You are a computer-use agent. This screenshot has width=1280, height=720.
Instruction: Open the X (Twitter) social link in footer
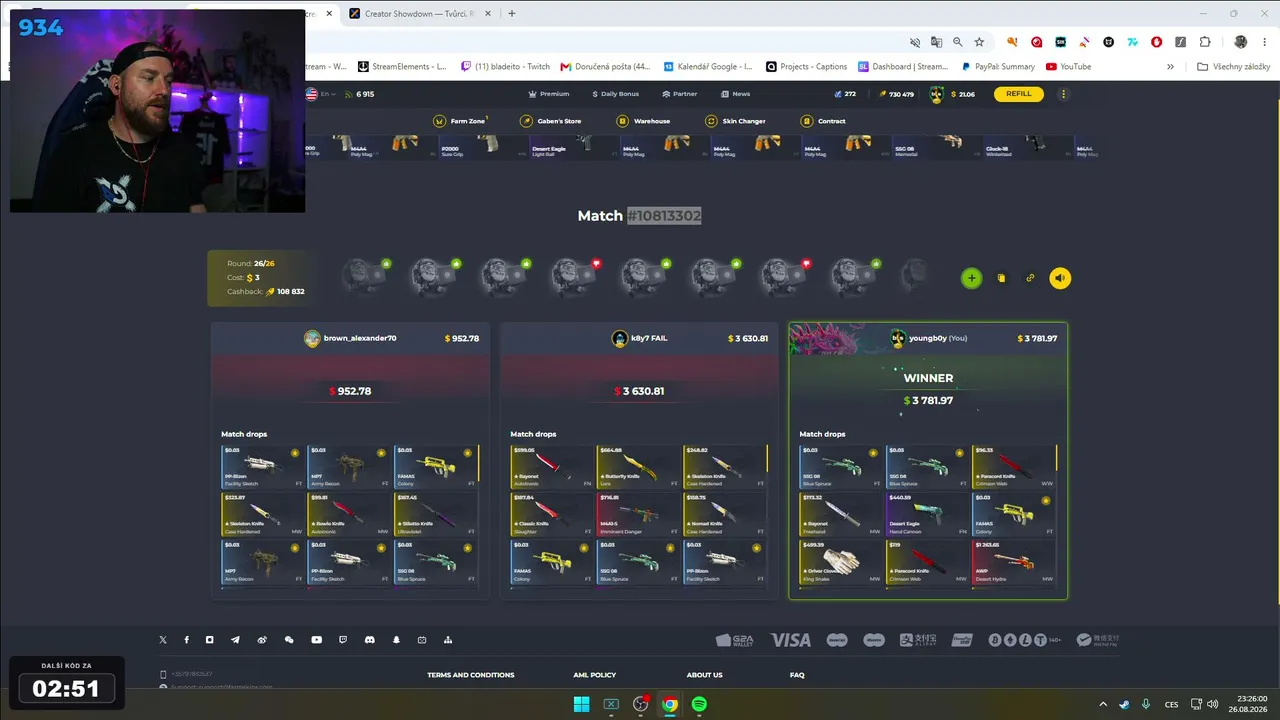[x=163, y=640]
